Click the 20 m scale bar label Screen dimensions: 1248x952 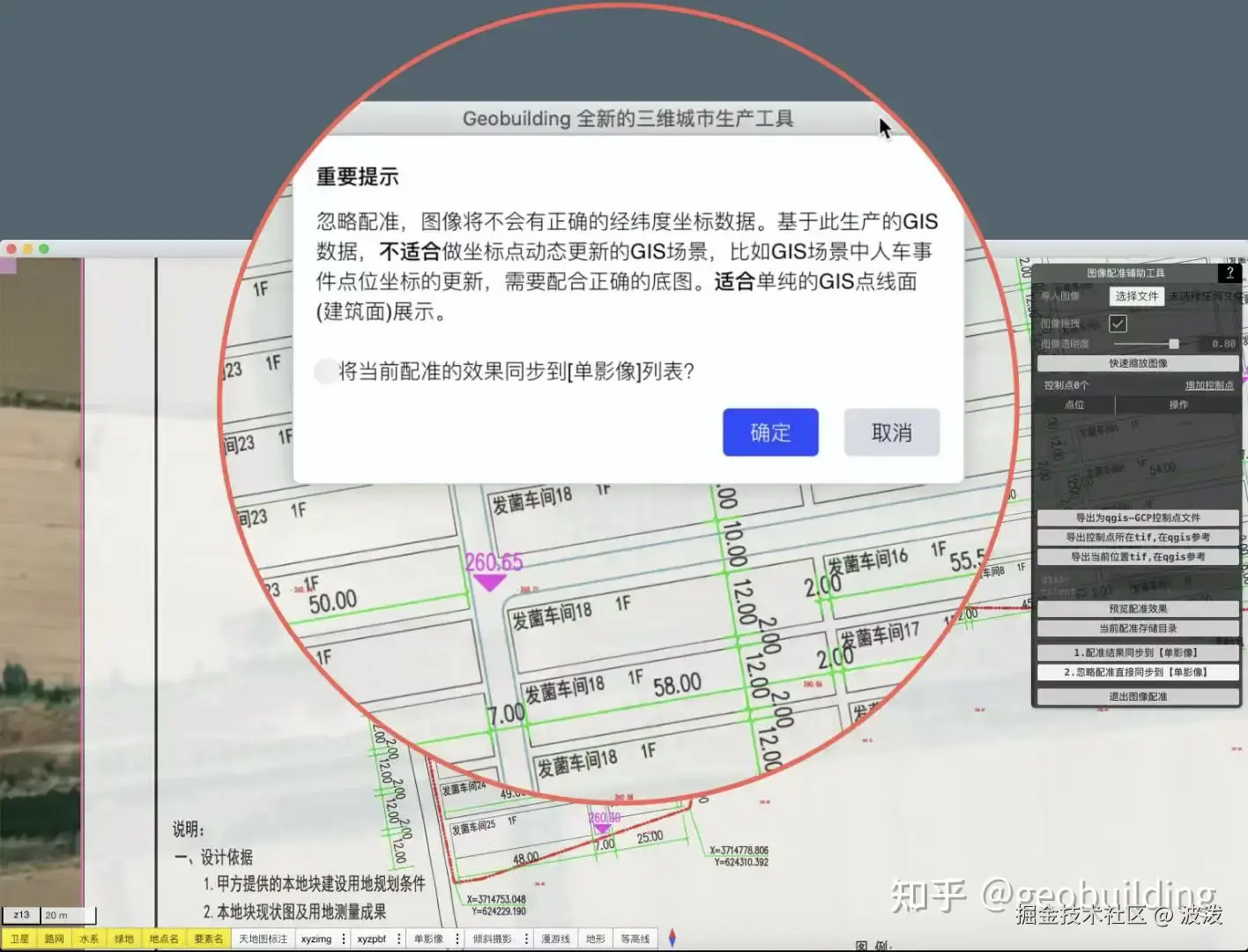point(56,915)
